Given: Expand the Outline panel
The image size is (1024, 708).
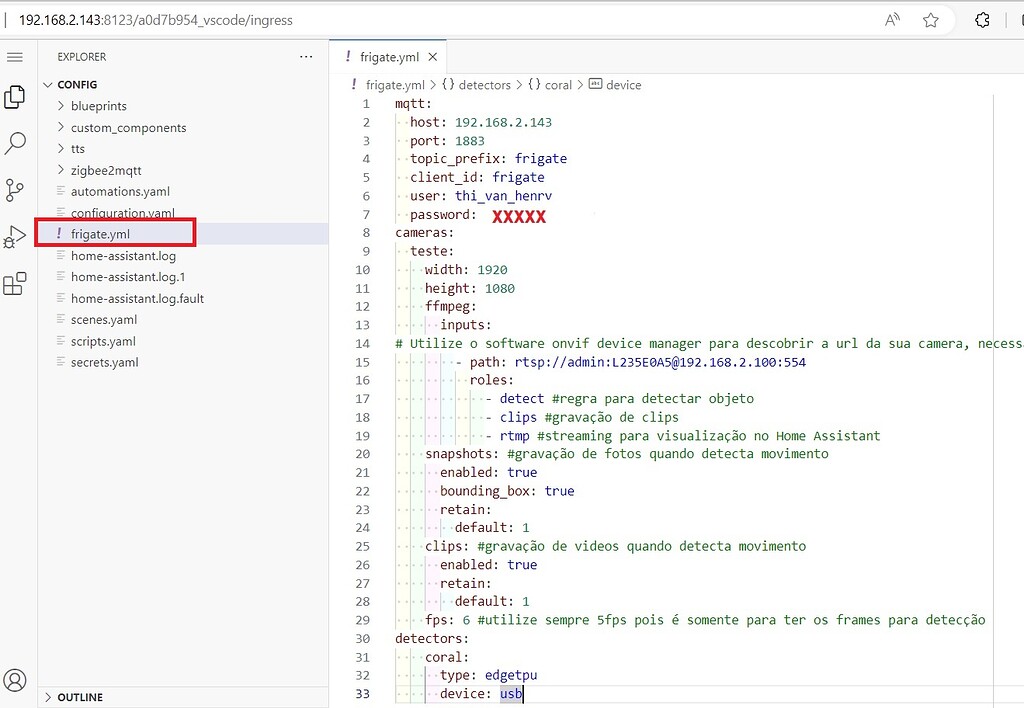Looking at the screenshot, I should pyautogui.click(x=80, y=697).
